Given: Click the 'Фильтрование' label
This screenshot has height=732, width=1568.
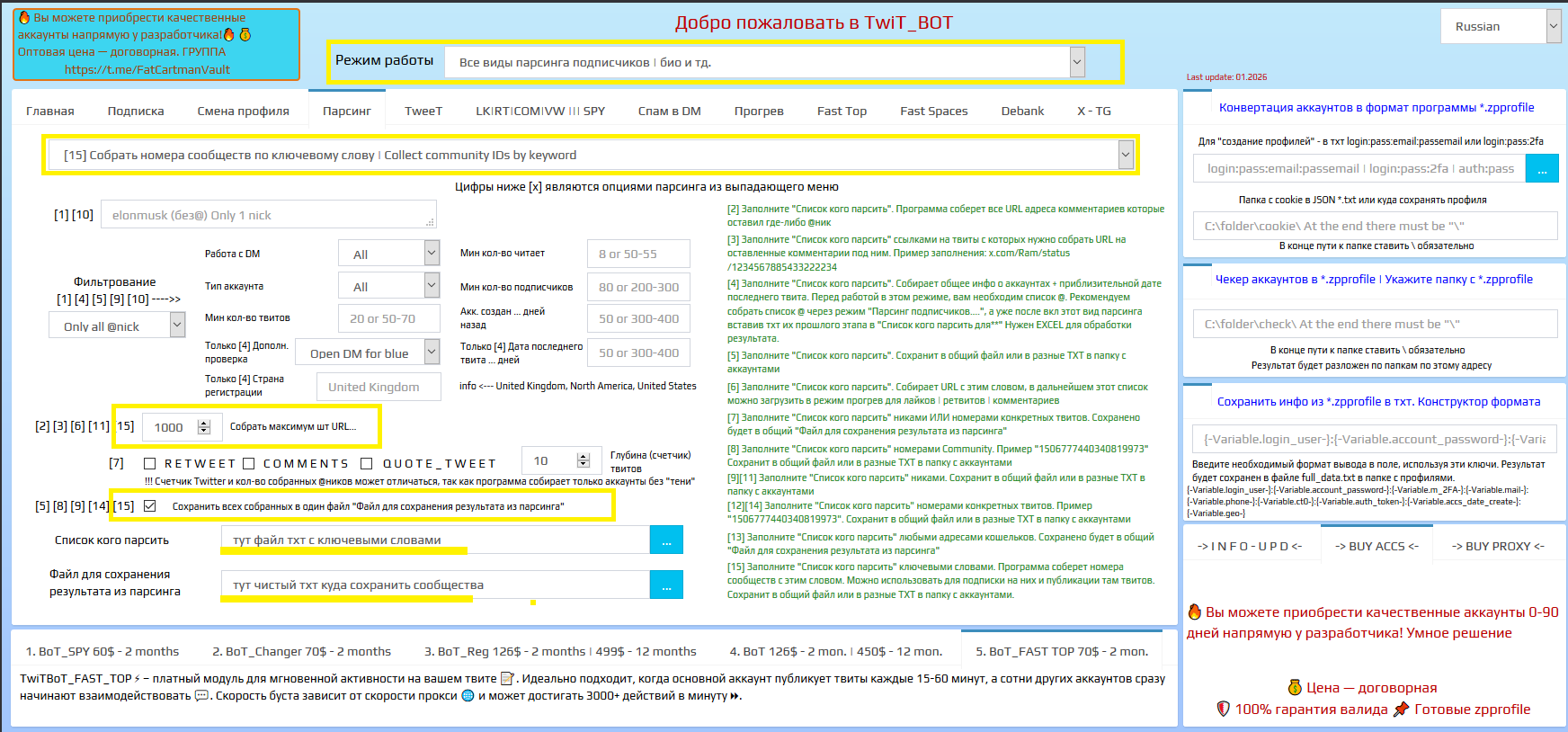Looking at the screenshot, I should pos(115,281).
